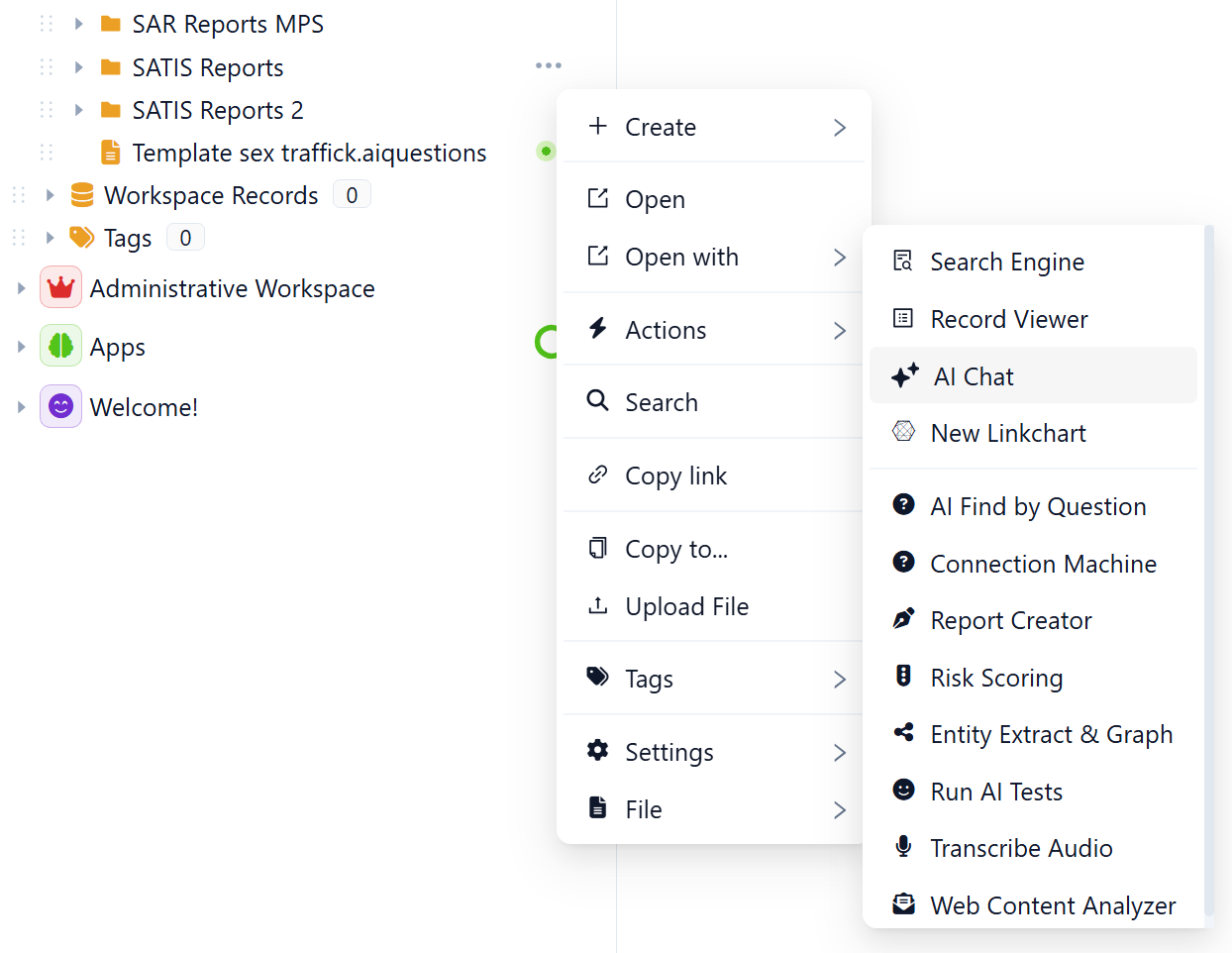Image resolution: width=1232 pixels, height=953 pixels.
Task: Click Upload File menu entry
Action: (686, 606)
